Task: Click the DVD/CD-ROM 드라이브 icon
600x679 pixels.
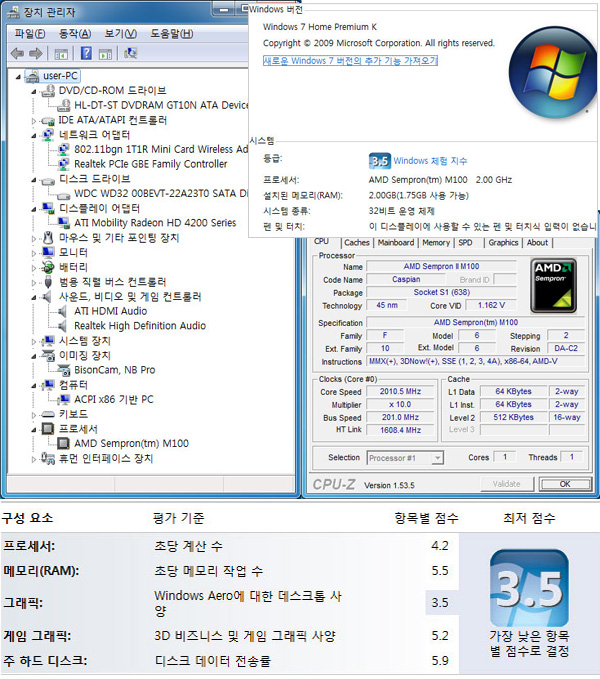Action: click(x=48, y=91)
